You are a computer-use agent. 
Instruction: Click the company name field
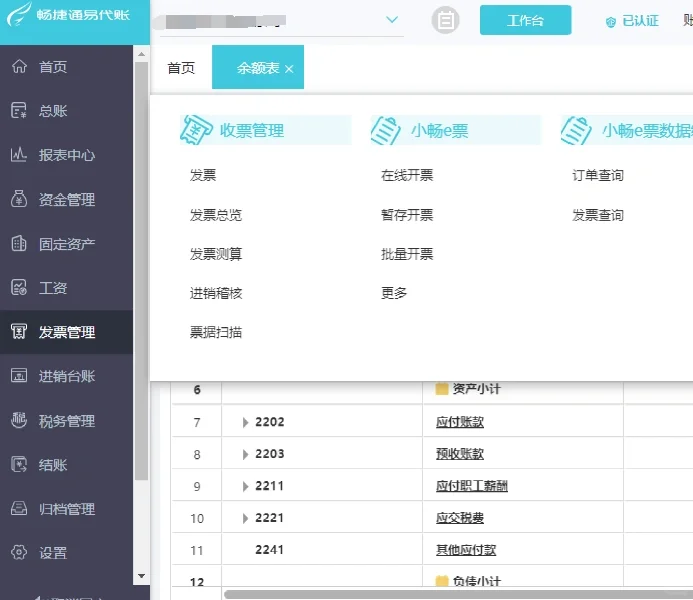coord(282,21)
